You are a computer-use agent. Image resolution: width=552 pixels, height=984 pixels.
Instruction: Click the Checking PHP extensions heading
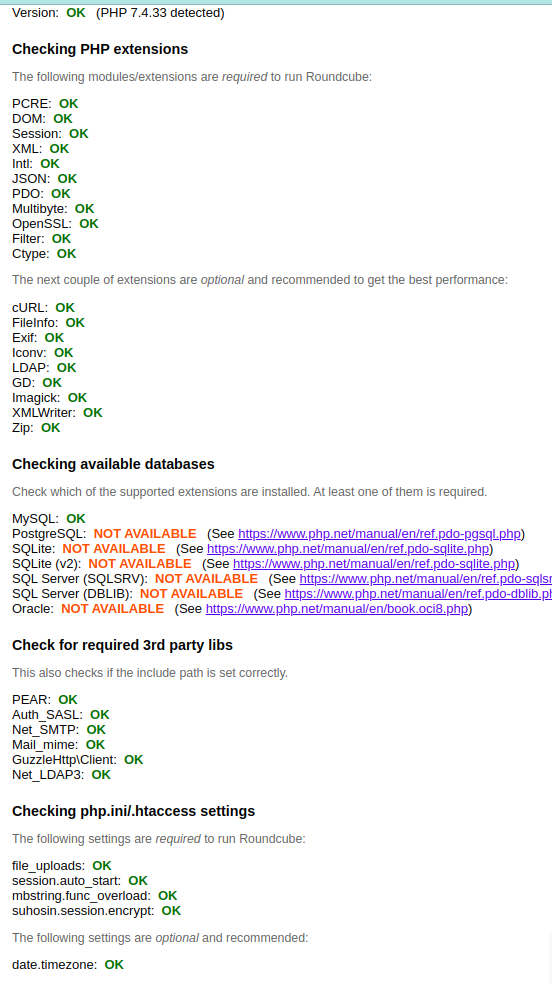tap(100, 49)
